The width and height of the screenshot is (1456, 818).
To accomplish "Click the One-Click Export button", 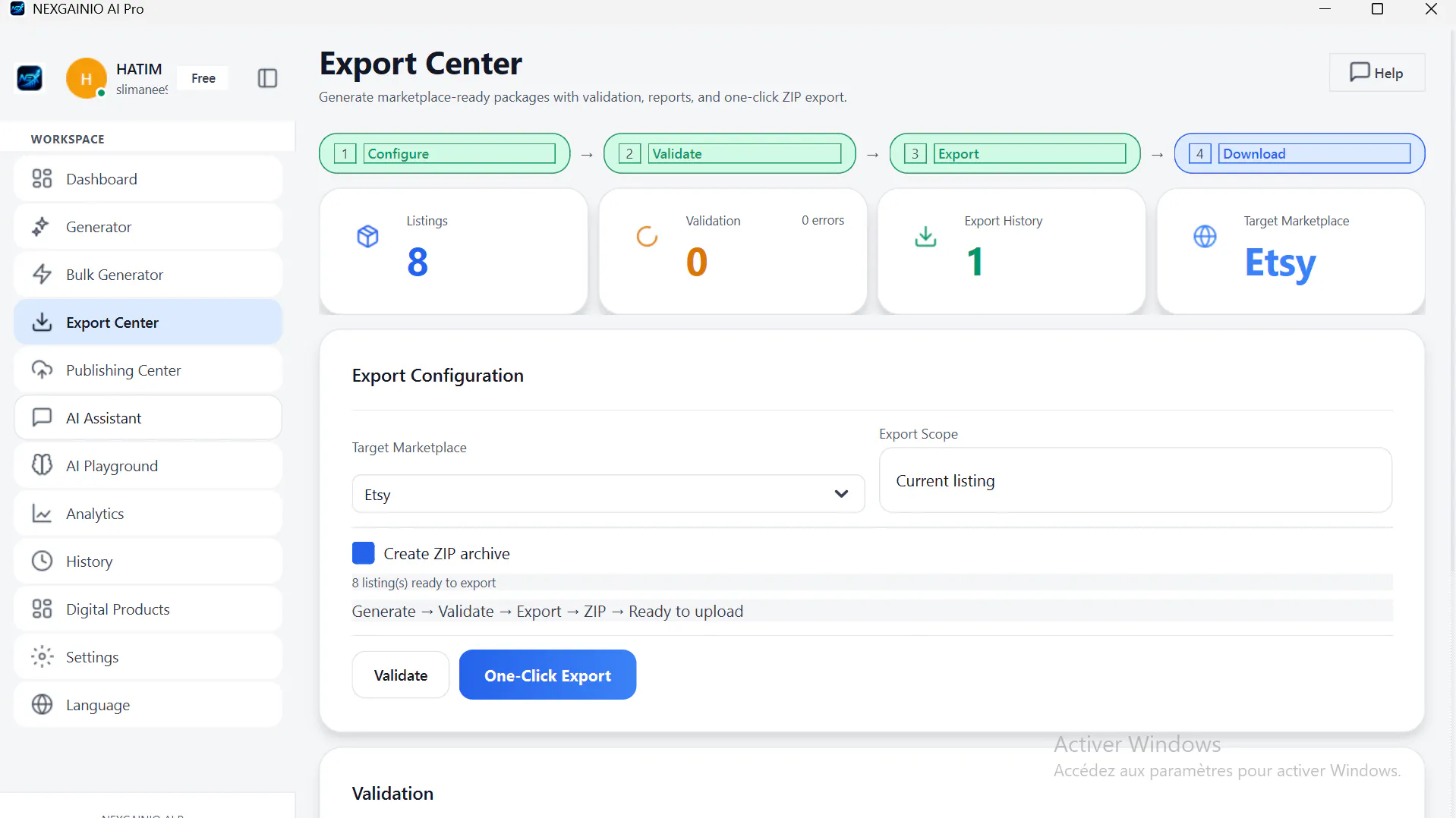I will click(x=547, y=675).
